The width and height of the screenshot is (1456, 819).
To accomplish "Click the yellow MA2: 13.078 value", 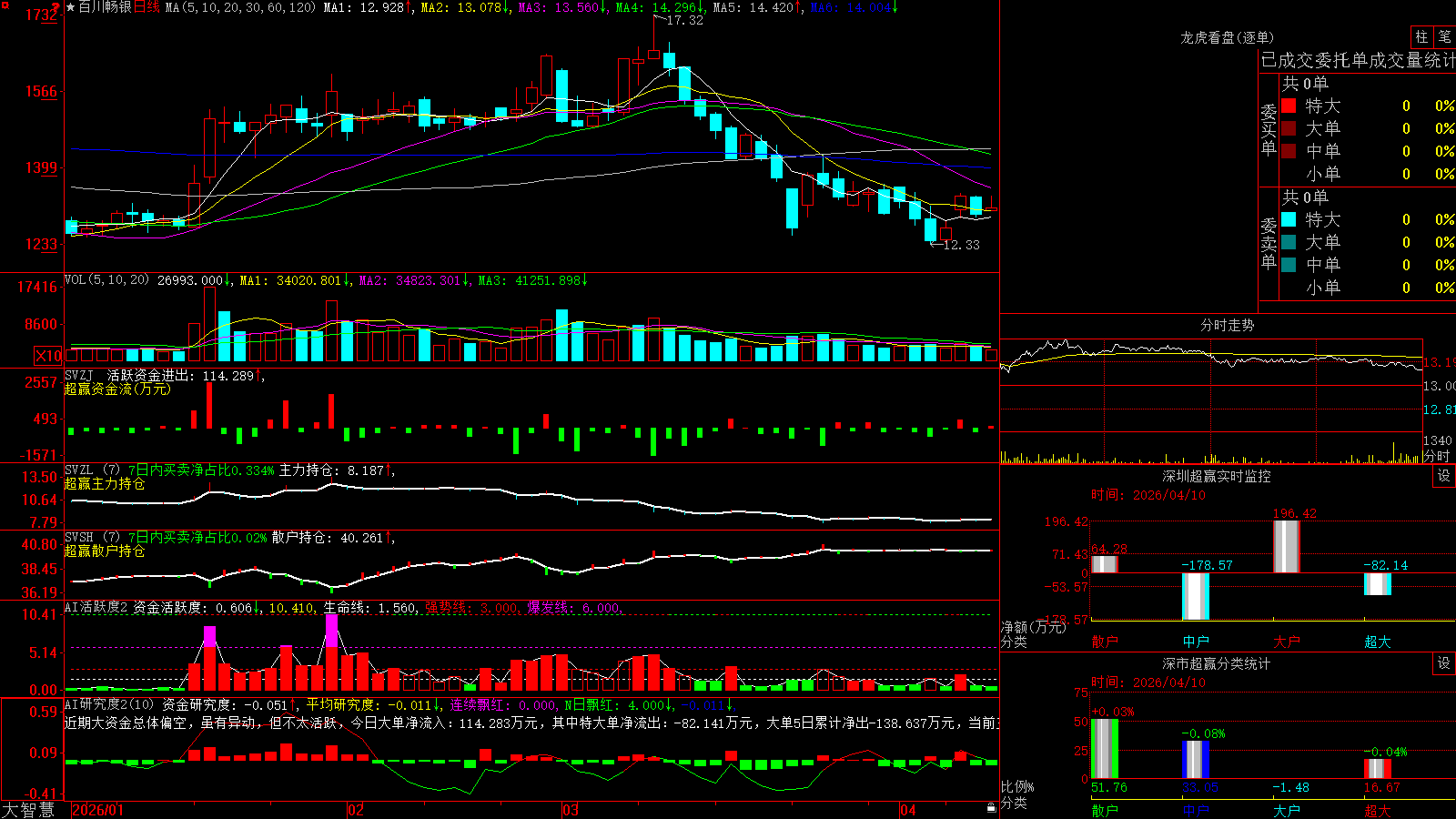I will [464, 7].
